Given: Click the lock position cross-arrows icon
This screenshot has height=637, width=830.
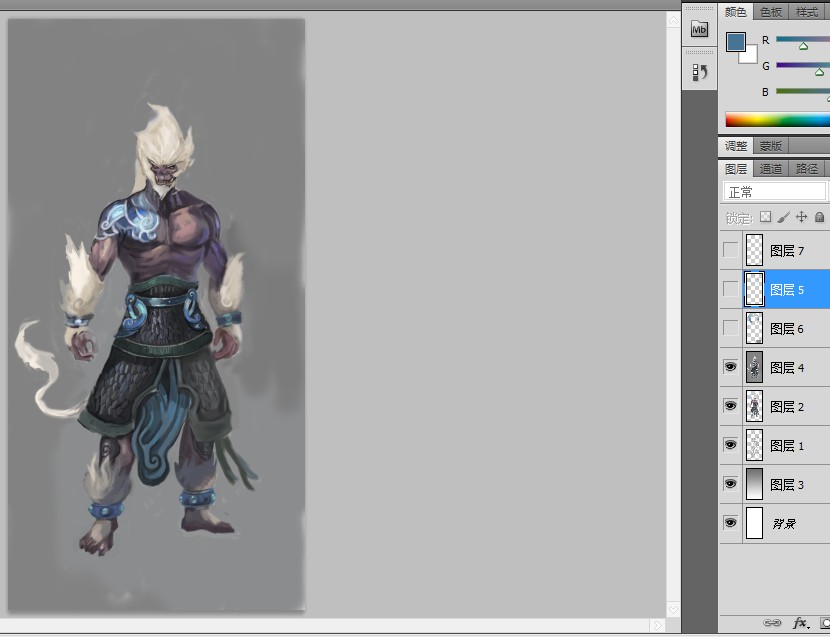Looking at the screenshot, I should click(x=801, y=217).
